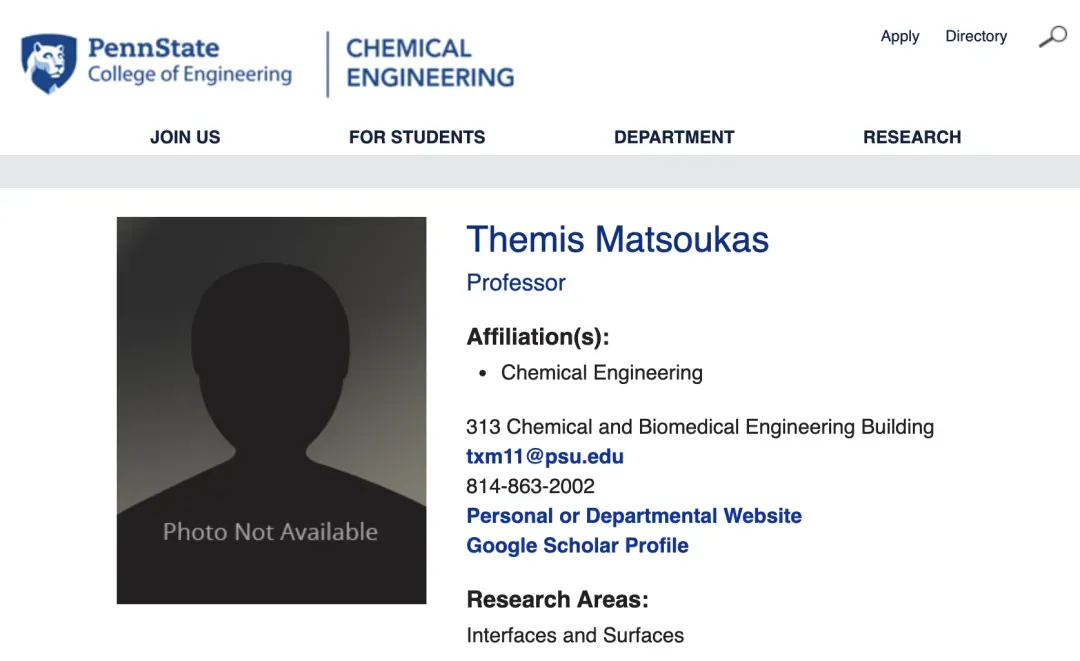Follow the Apply link
Screen dimensions: 1080x661
point(899,36)
